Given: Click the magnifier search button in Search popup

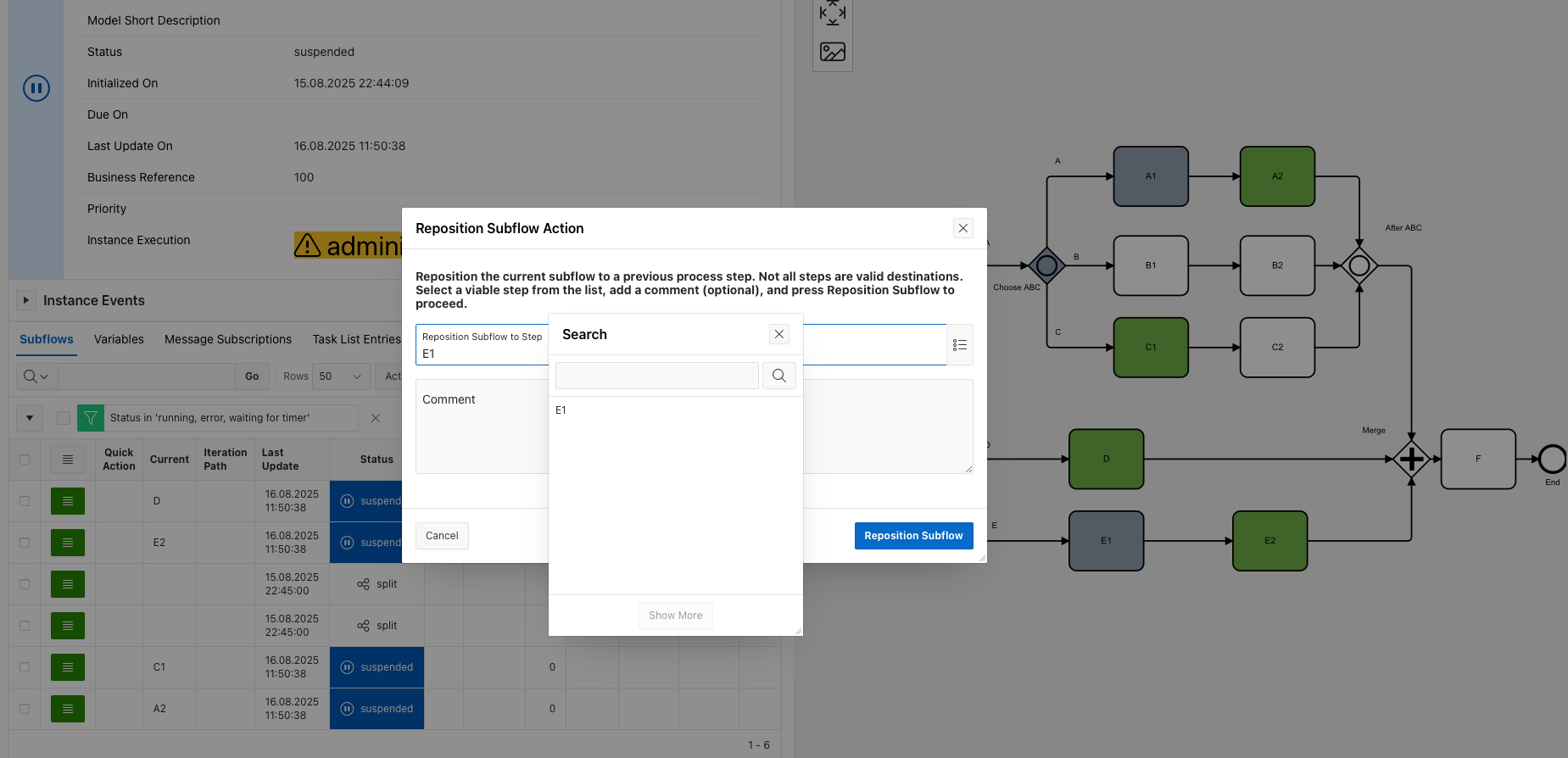Looking at the screenshot, I should pyautogui.click(x=779, y=376).
